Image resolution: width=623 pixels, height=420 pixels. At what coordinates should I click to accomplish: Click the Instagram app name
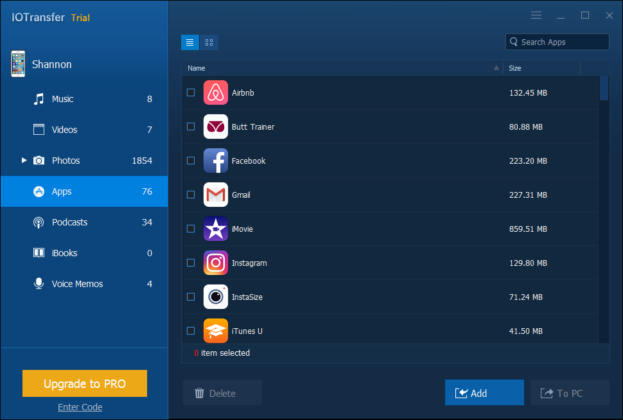tap(250, 263)
